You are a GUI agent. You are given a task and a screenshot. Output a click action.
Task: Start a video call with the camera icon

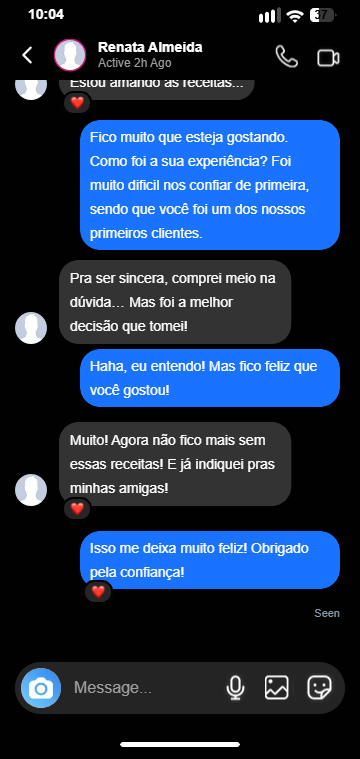point(329,58)
